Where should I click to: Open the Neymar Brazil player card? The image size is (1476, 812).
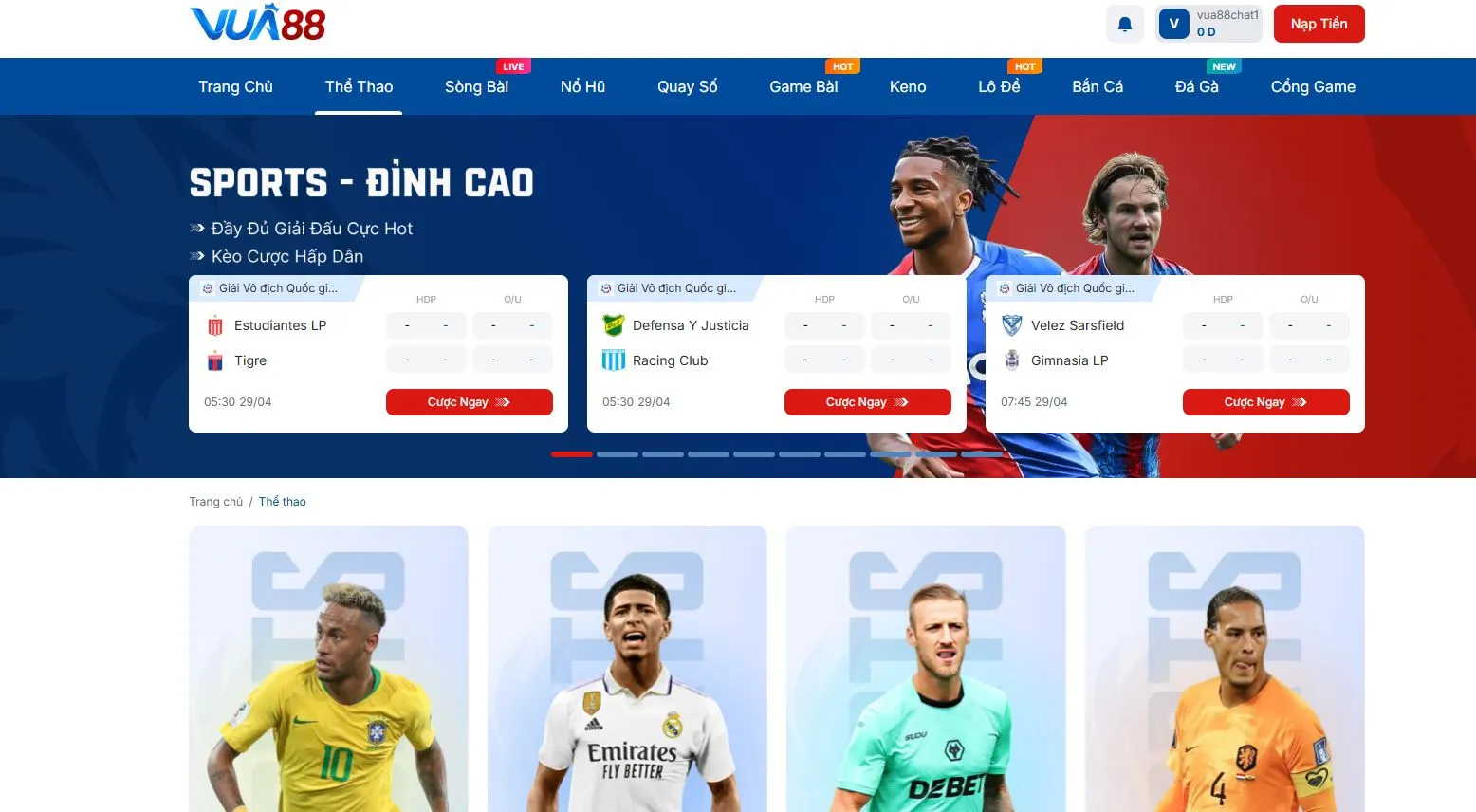328,669
